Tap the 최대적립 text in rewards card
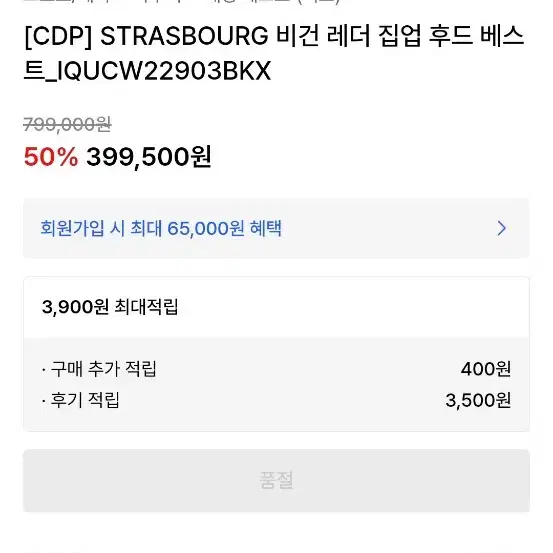This screenshot has height=553, width=553. click(146, 307)
